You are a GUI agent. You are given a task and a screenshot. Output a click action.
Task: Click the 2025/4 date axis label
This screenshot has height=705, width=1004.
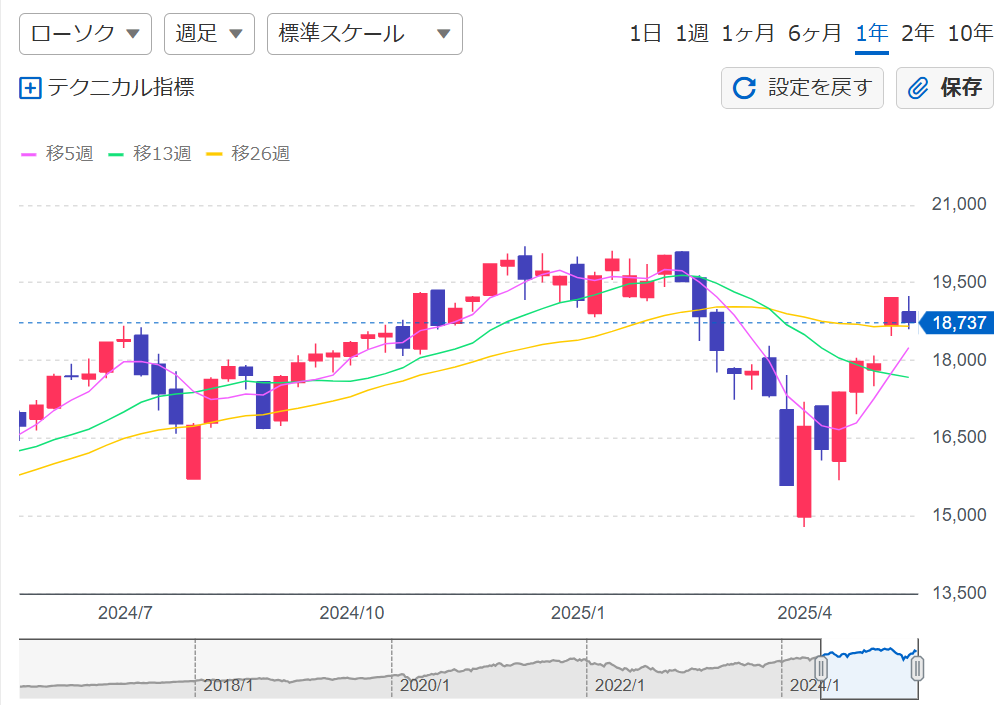coord(804,613)
